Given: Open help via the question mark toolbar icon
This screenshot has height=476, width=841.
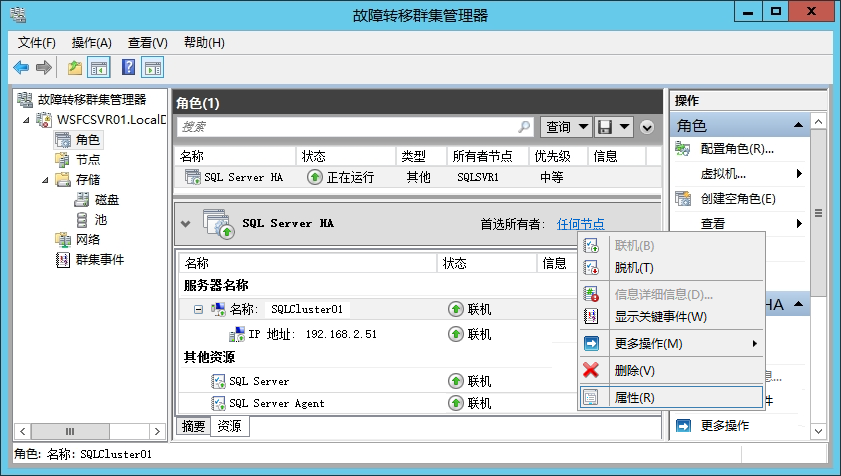Looking at the screenshot, I should click(x=129, y=68).
